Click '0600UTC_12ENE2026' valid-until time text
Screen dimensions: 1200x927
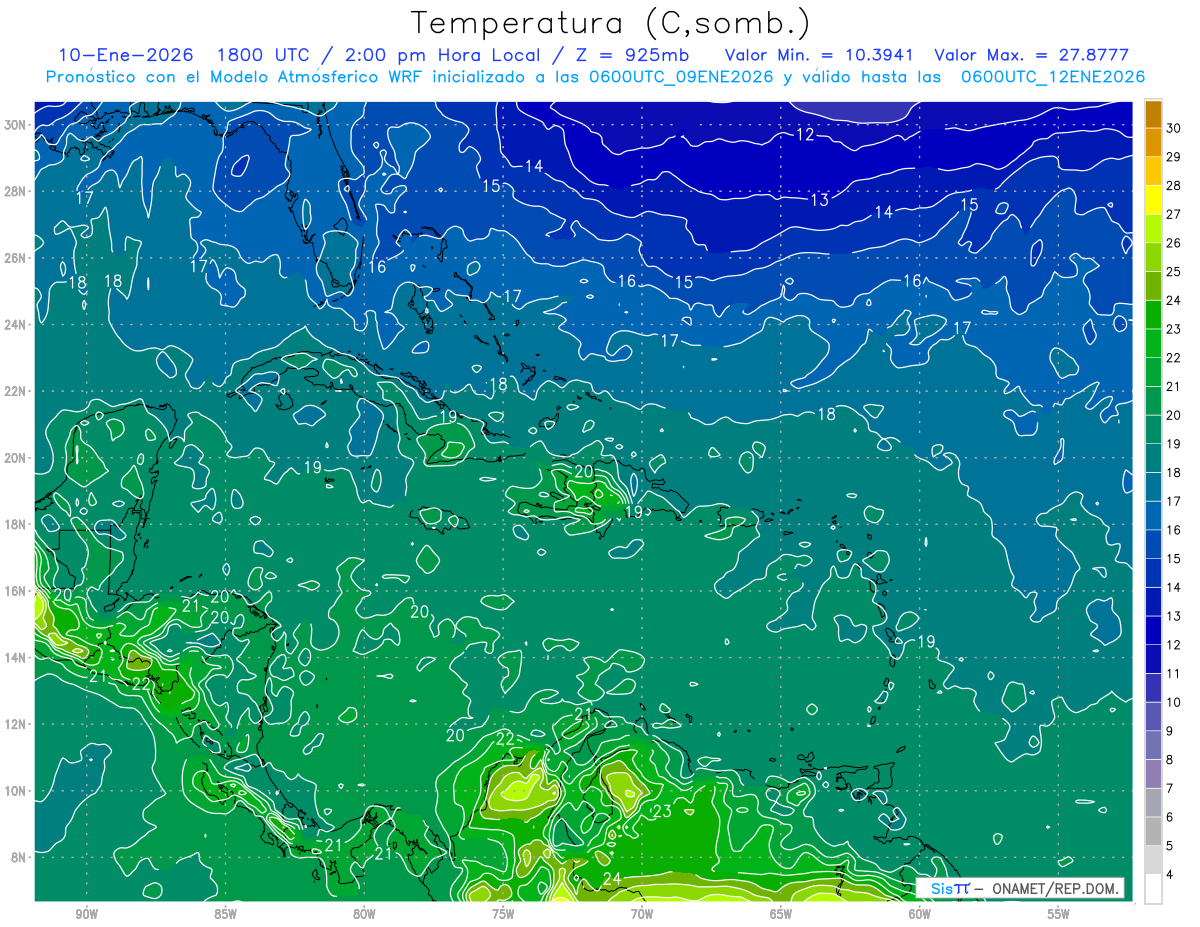pos(1053,77)
